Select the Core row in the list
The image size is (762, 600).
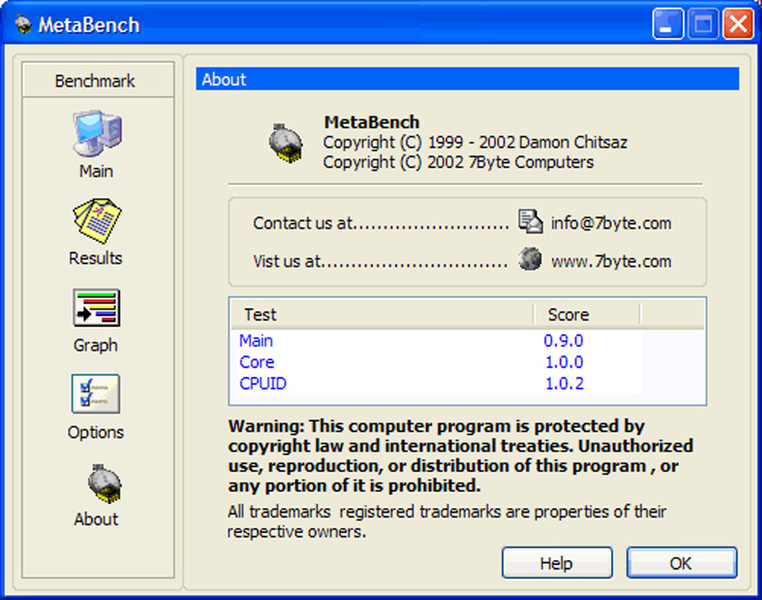[437, 362]
